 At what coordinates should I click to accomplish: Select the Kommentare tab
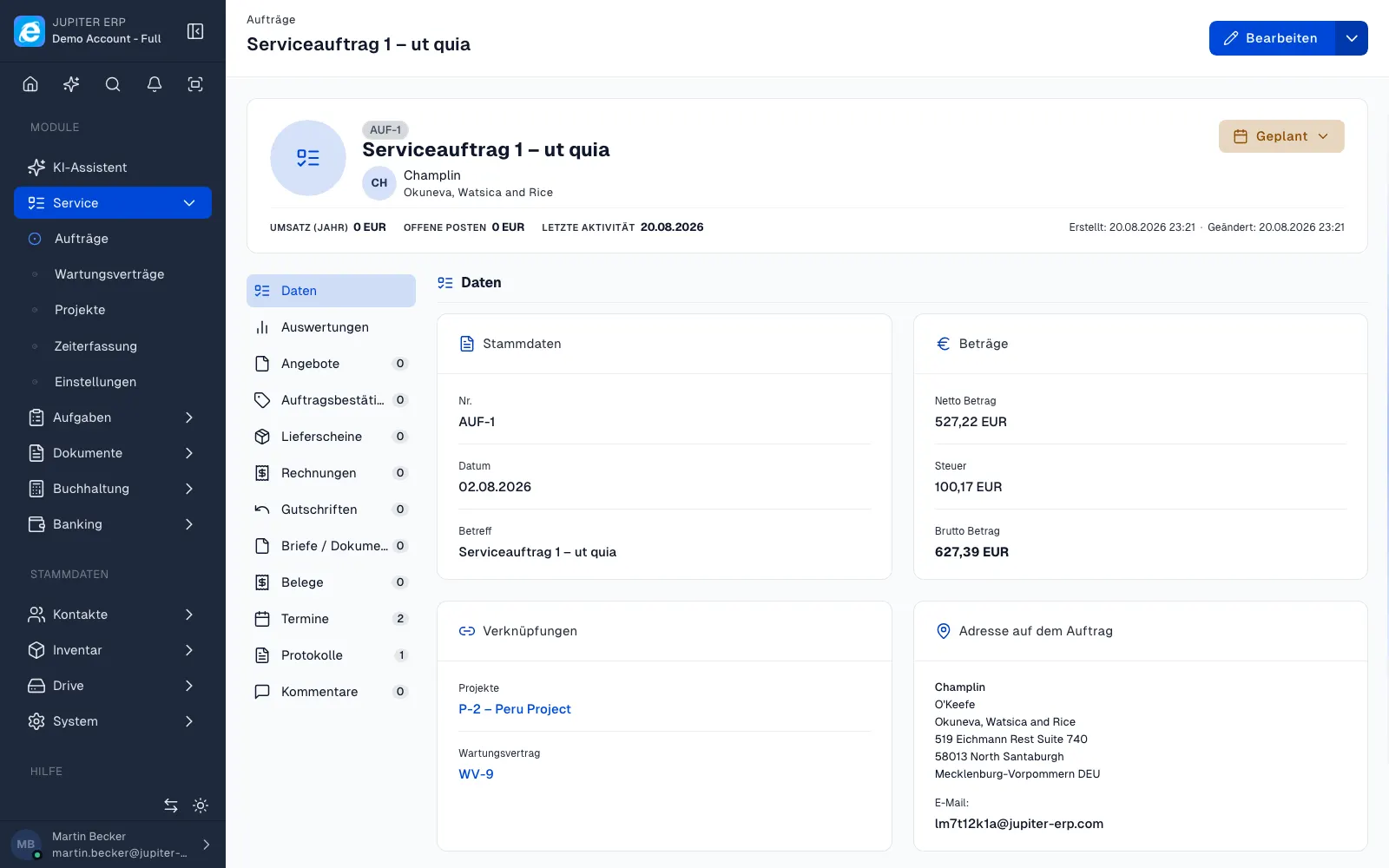pos(331,692)
